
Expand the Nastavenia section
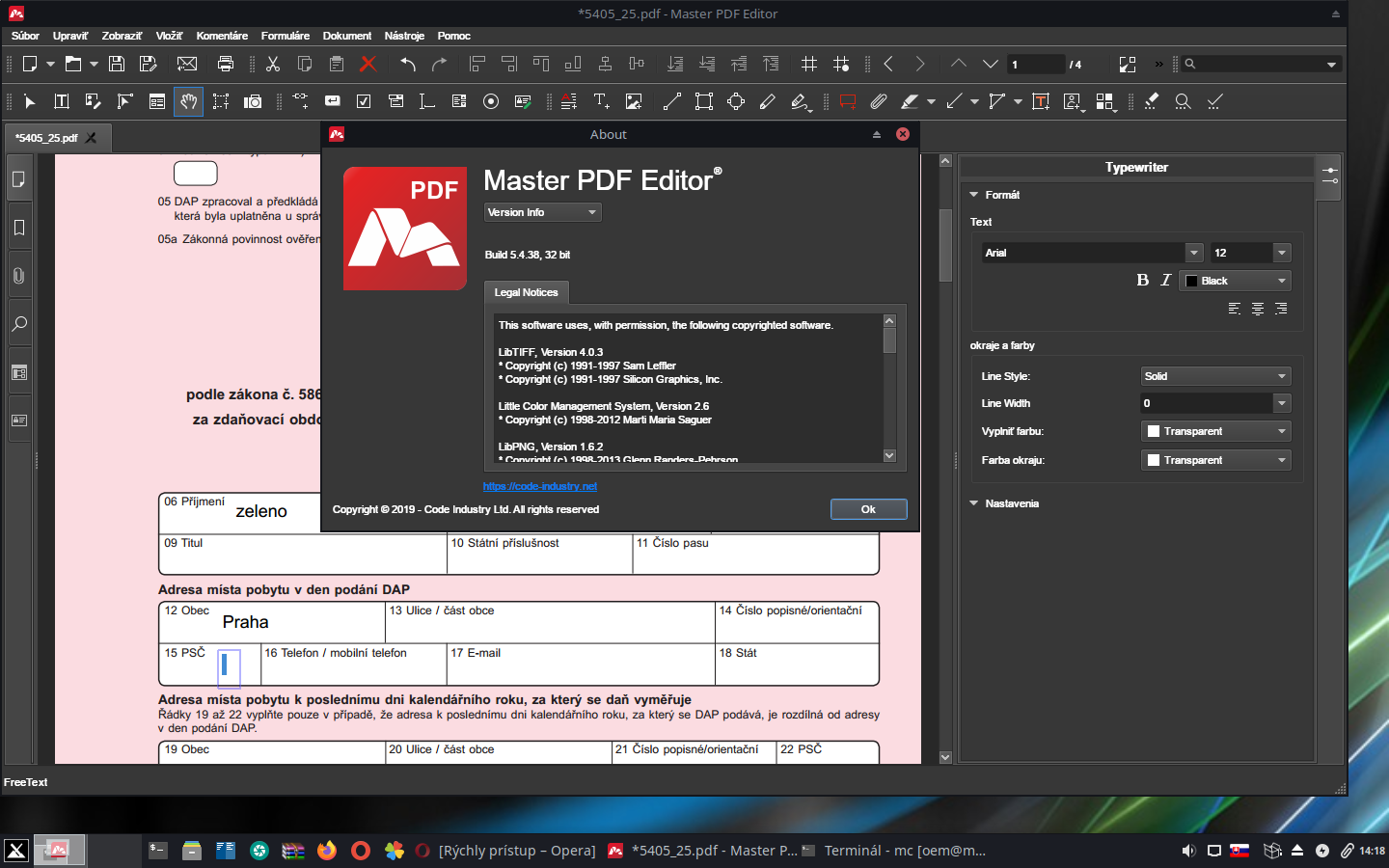[974, 503]
